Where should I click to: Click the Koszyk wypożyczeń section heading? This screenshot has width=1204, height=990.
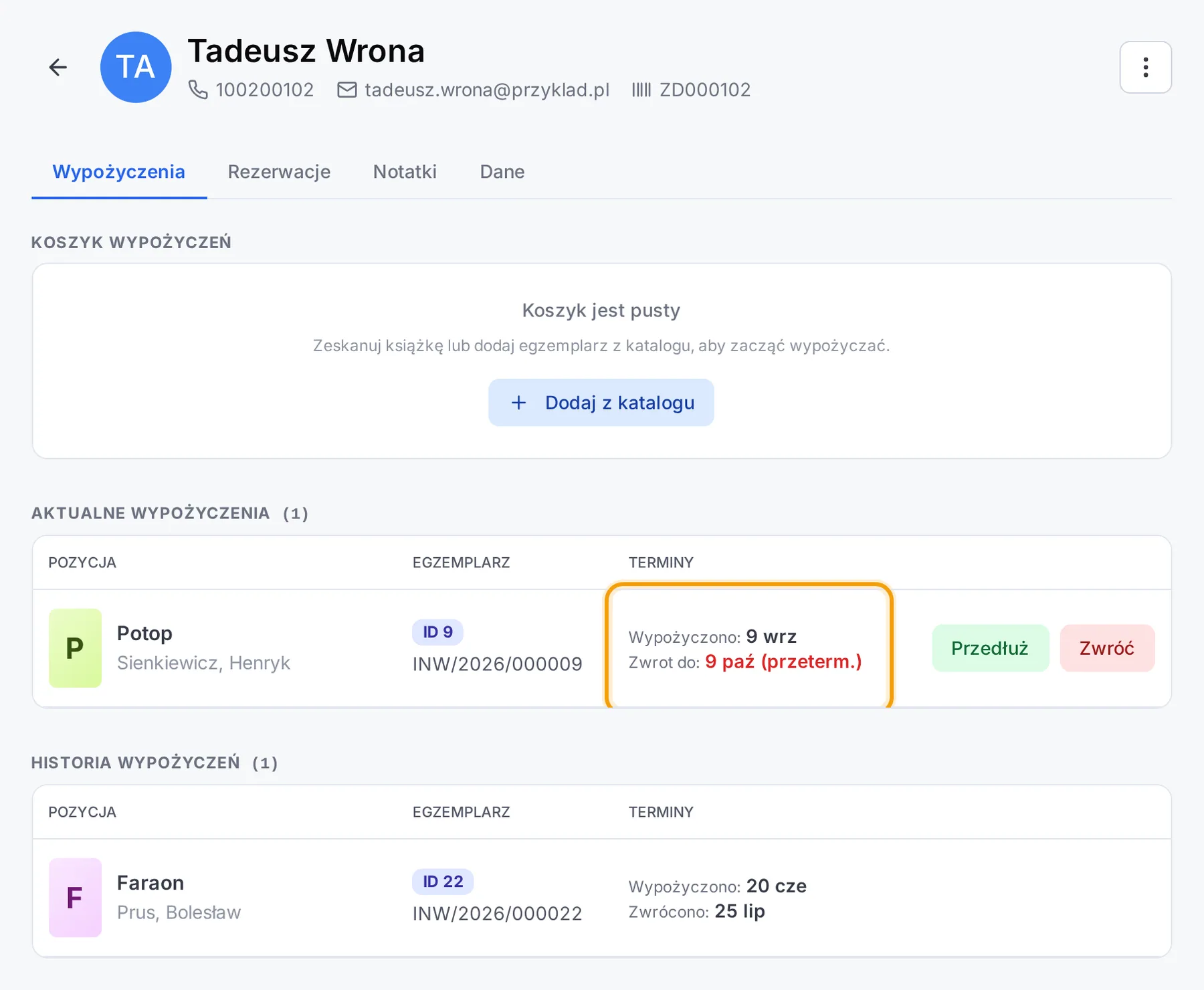(x=131, y=242)
